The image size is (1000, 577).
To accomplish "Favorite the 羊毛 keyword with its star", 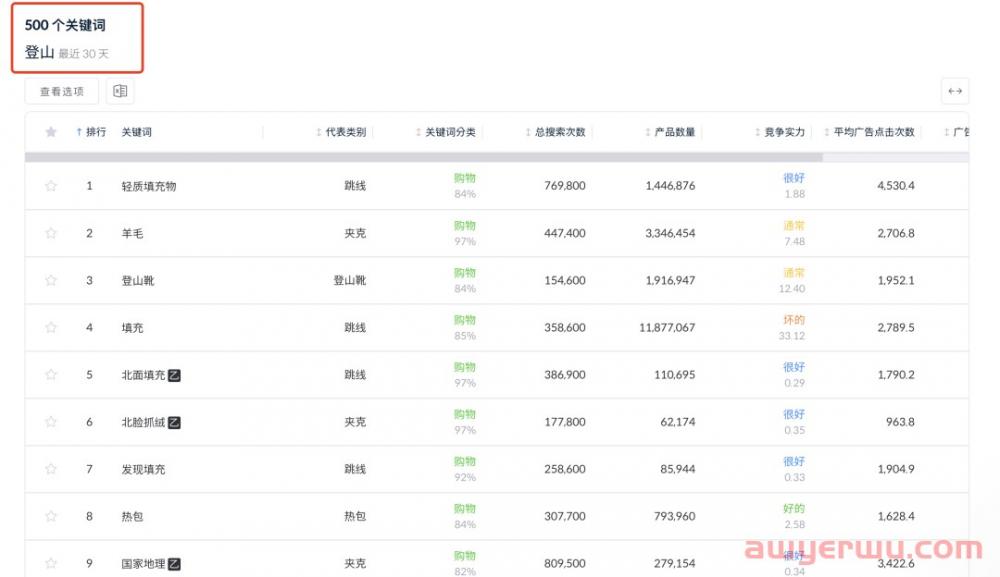I will pos(51,233).
